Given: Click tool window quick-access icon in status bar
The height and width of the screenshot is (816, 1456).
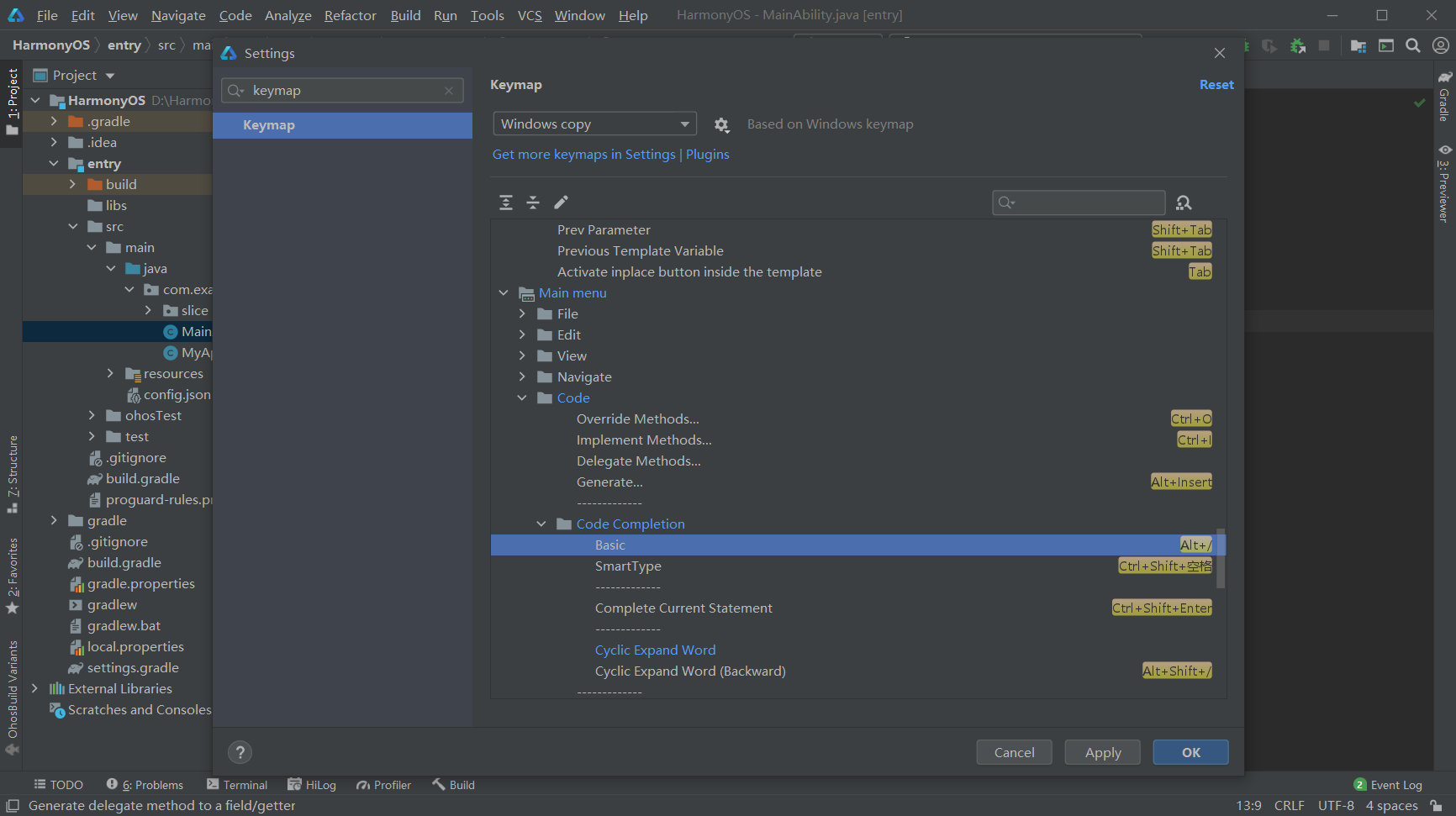Looking at the screenshot, I should pos(13,806).
